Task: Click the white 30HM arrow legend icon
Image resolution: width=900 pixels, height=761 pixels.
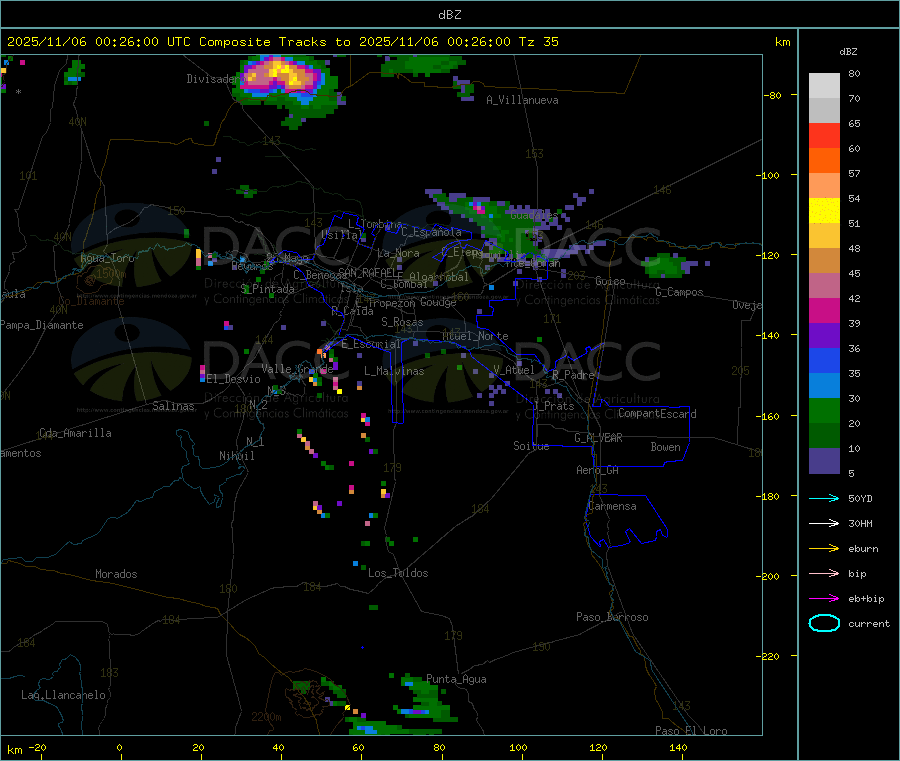Action: 824,523
